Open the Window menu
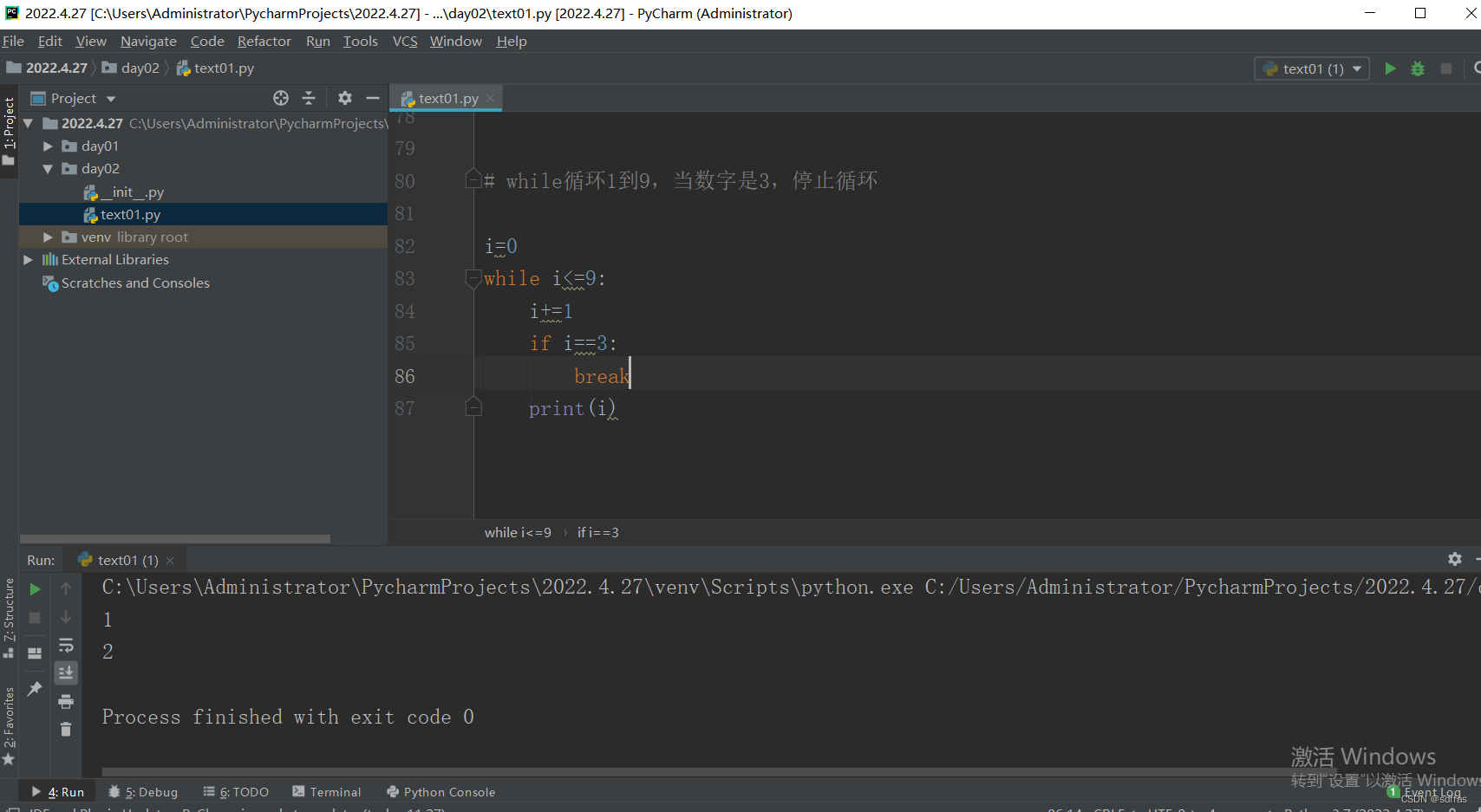Screen dimensions: 1481x812 [456, 41]
